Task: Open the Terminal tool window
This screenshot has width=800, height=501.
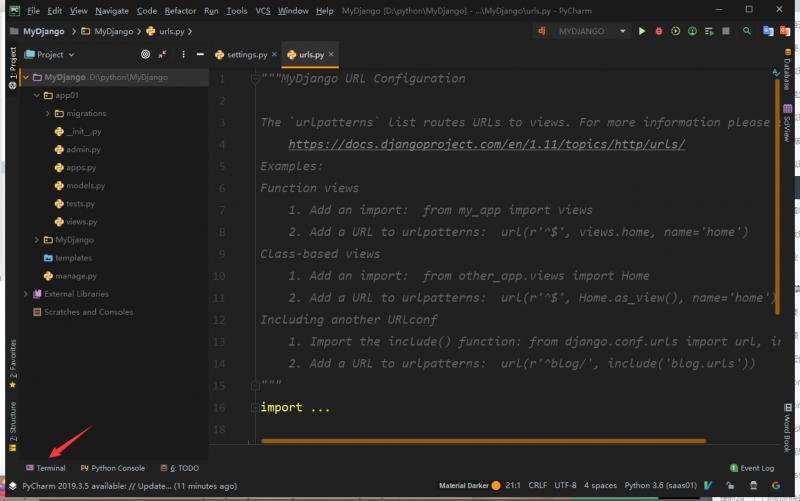Action: [45, 468]
